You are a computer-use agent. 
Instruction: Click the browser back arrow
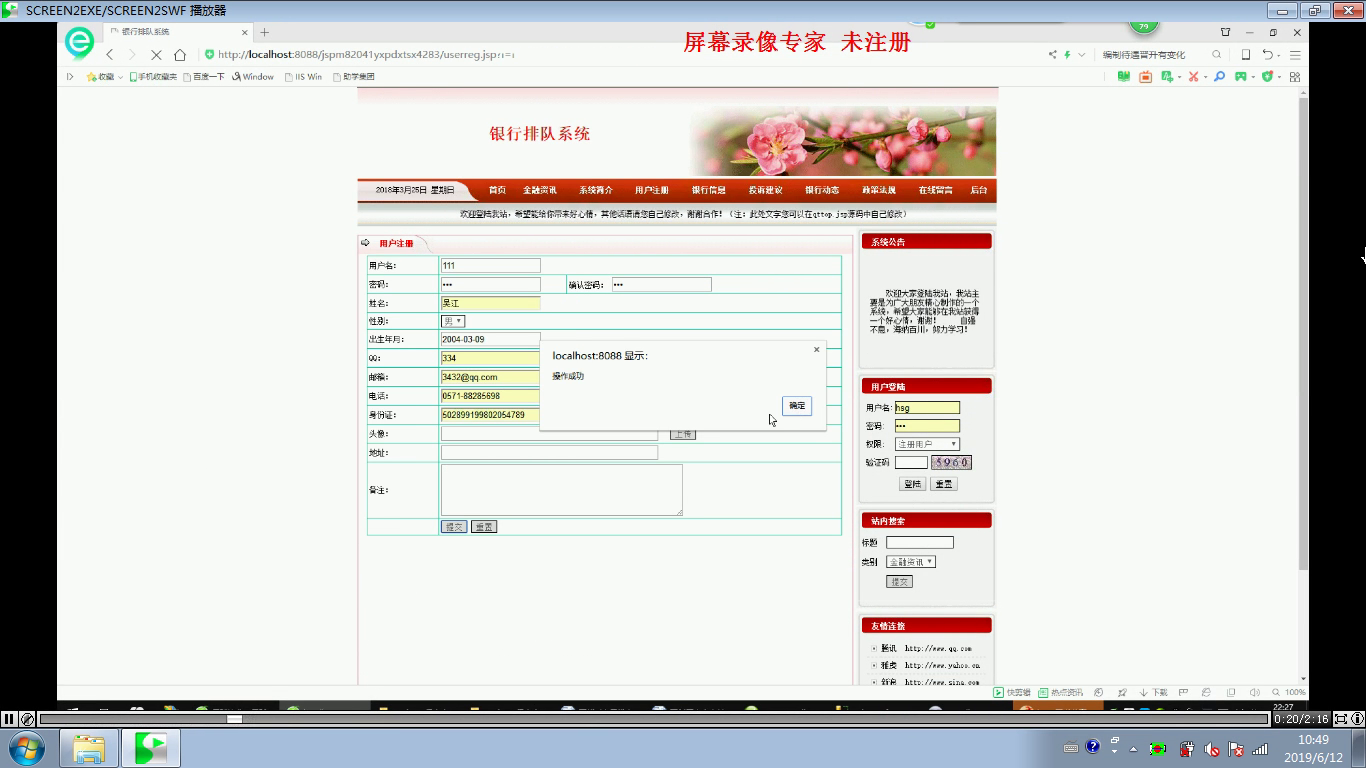[x=110, y=55]
